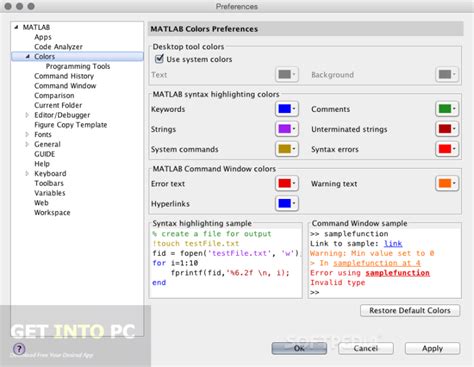
Task: Change Syntax errors color swatch
Action: (x=447, y=149)
